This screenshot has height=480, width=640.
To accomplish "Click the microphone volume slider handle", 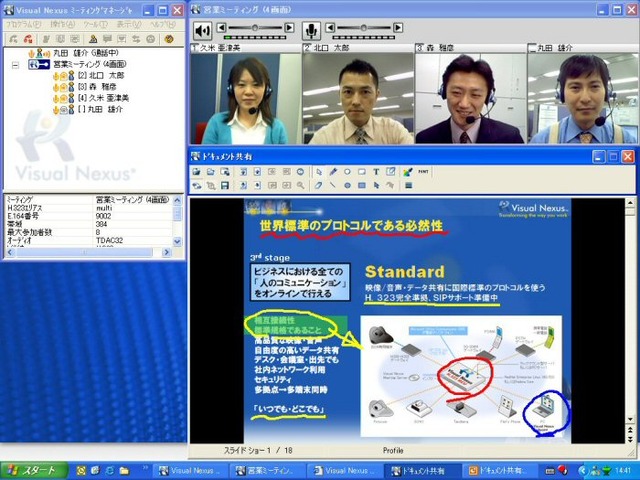I will (x=363, y=28).
